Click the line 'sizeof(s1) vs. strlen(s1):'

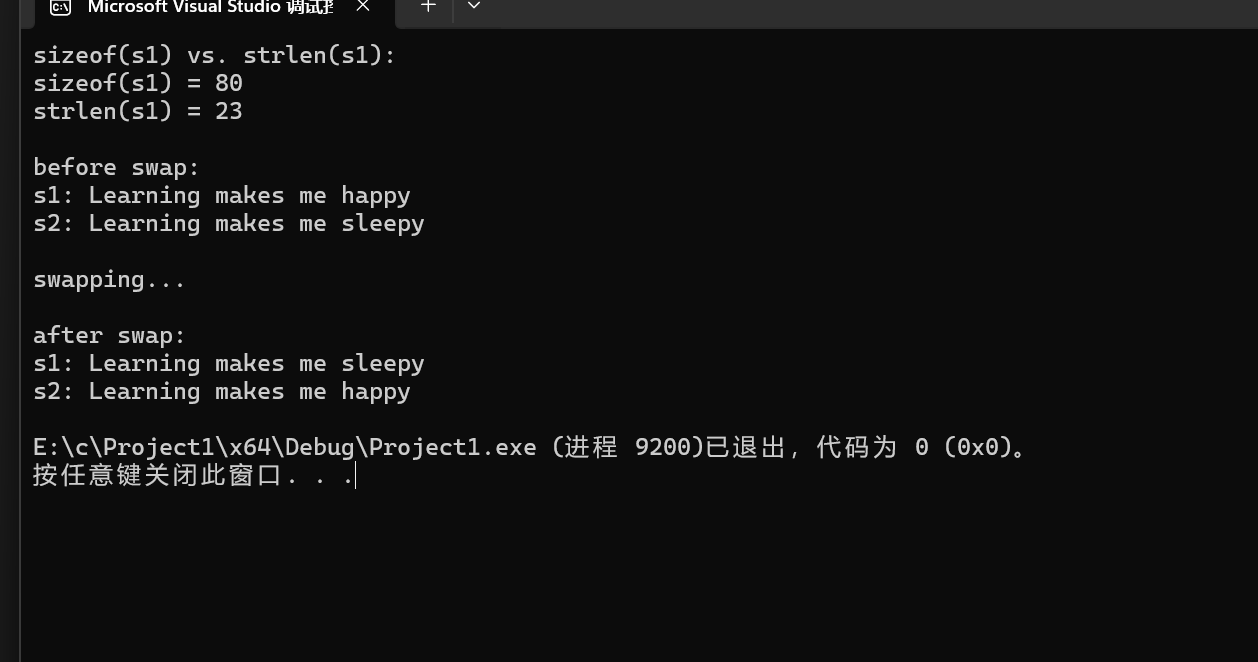click(x=215, y=55)
